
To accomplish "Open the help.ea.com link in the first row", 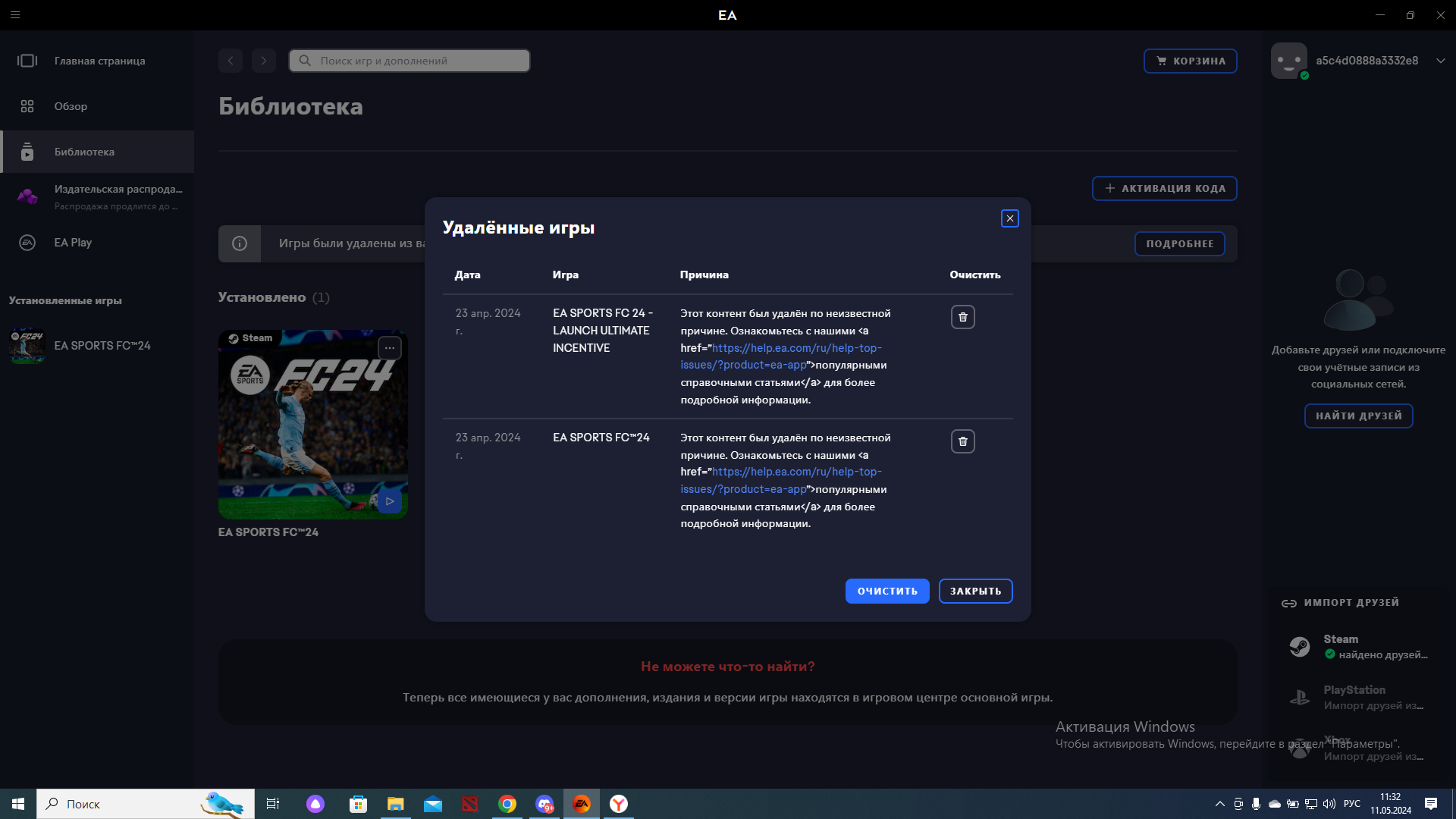I will tap(781, 356).
